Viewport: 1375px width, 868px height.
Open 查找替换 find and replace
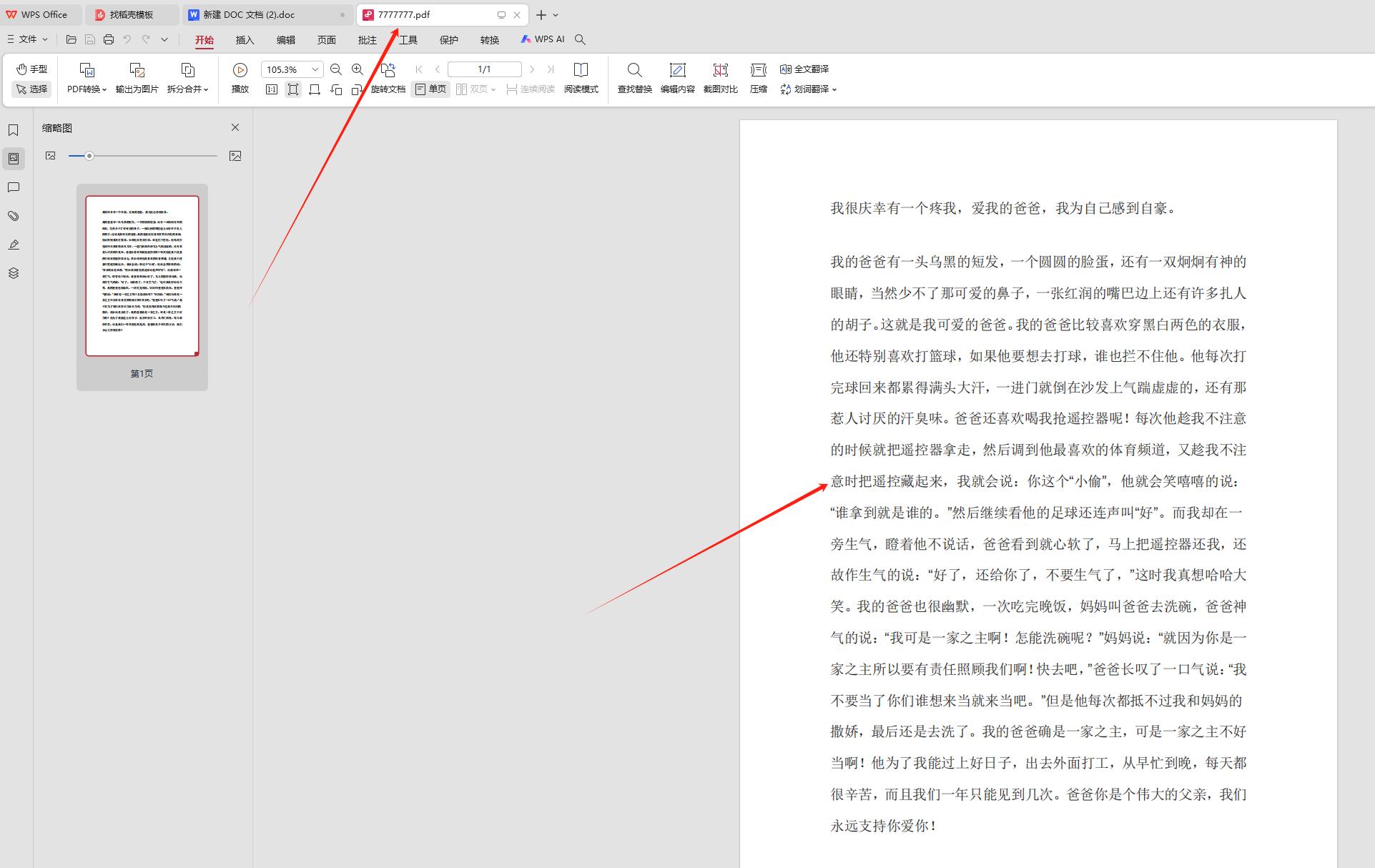coord(634,78)
